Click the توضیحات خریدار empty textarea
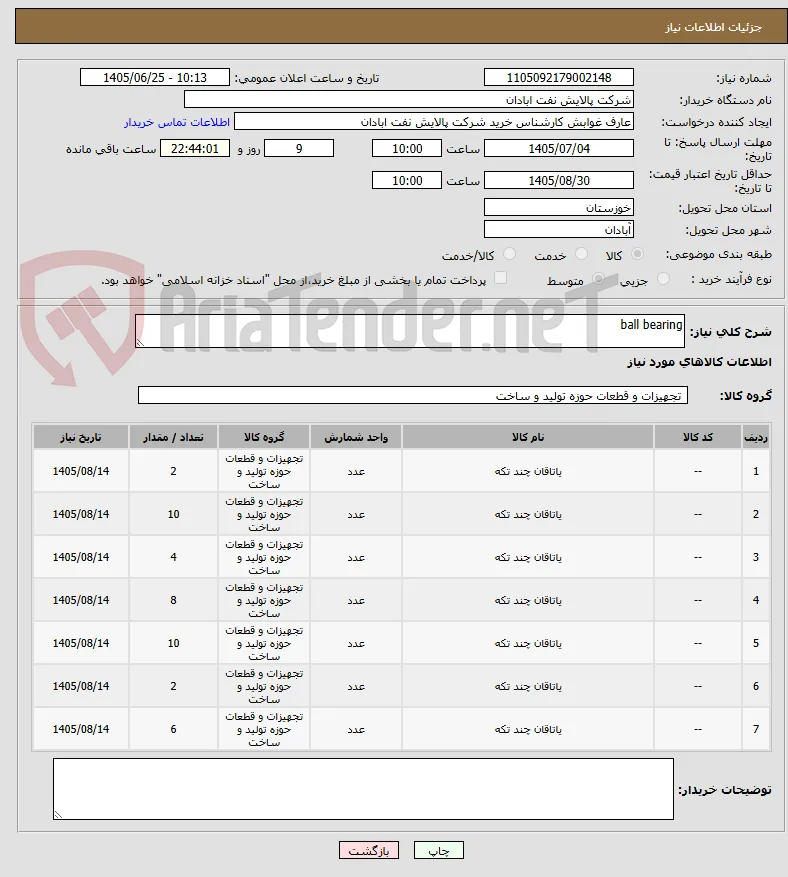The height and width of the screenshot is (877, 788). pos(364,789)
